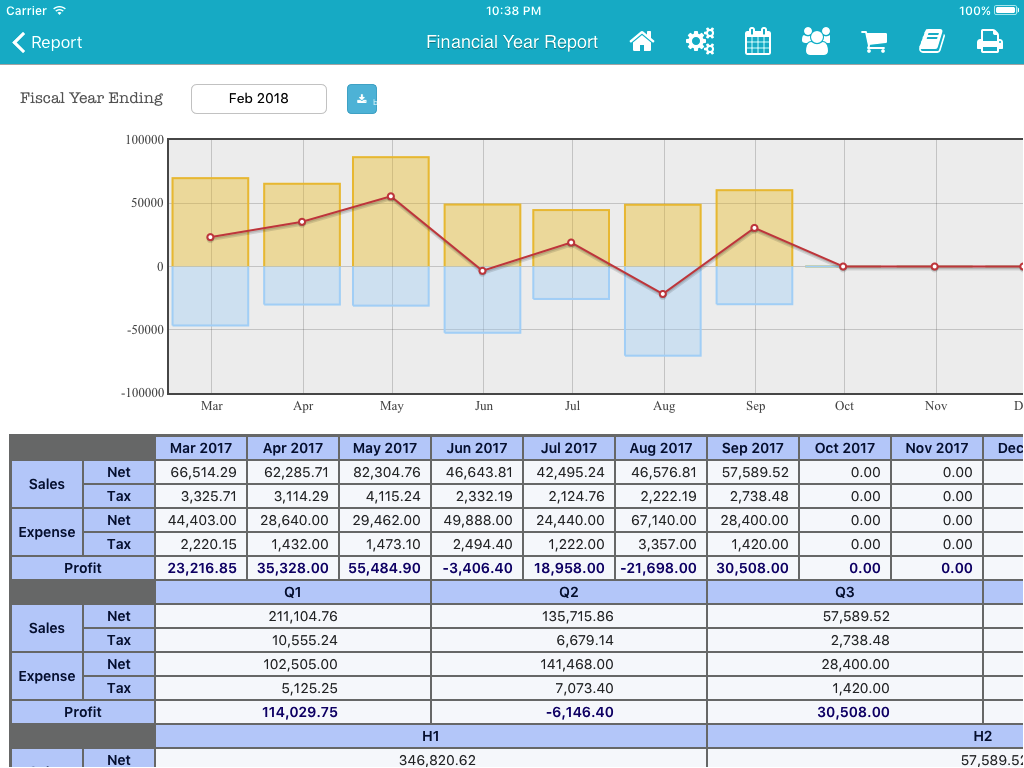1024x768 pixels.
Task: Go back to Report
Action: pos(47,42)
